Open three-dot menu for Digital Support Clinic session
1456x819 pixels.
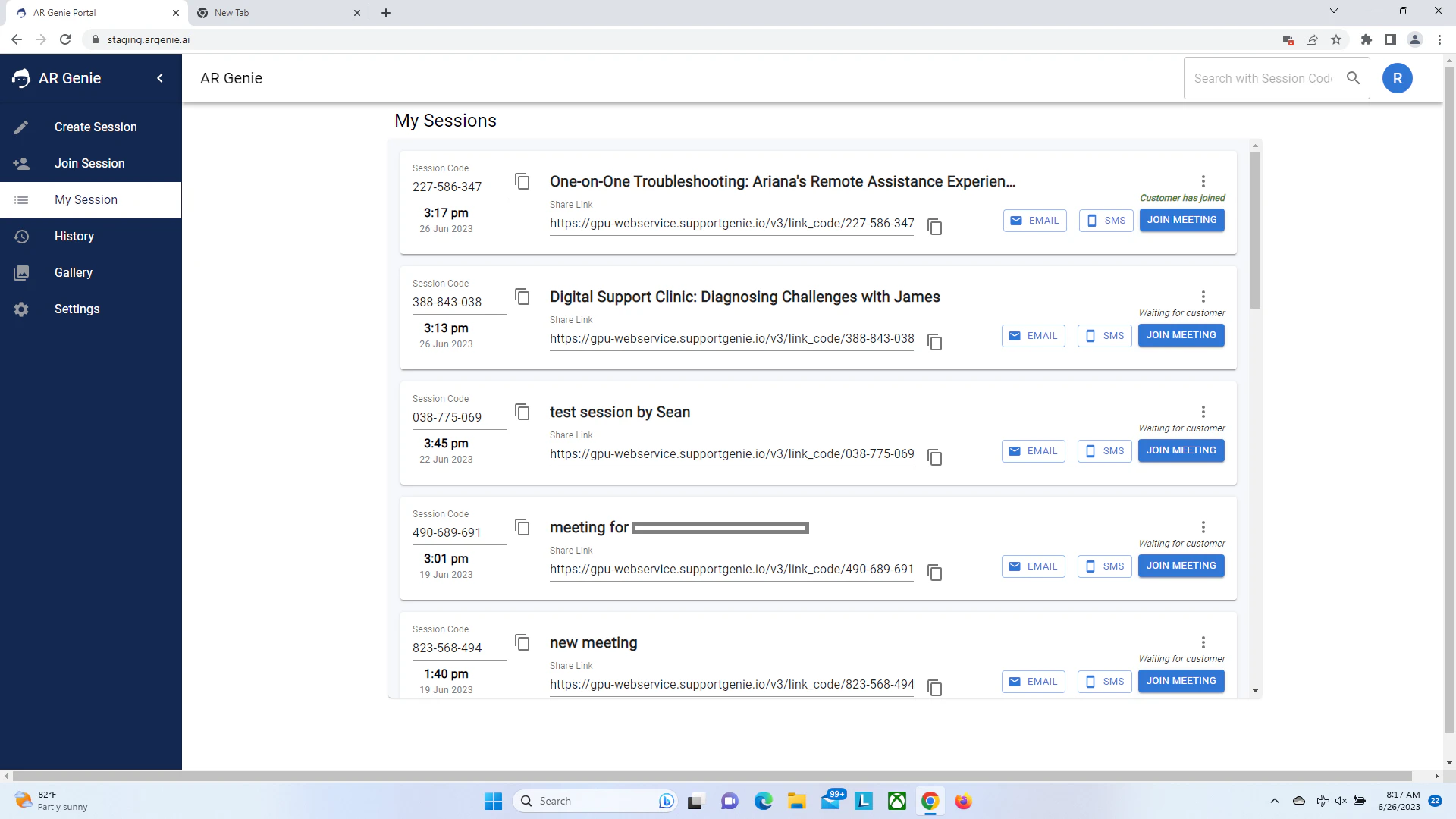(x=1203, y=297)
